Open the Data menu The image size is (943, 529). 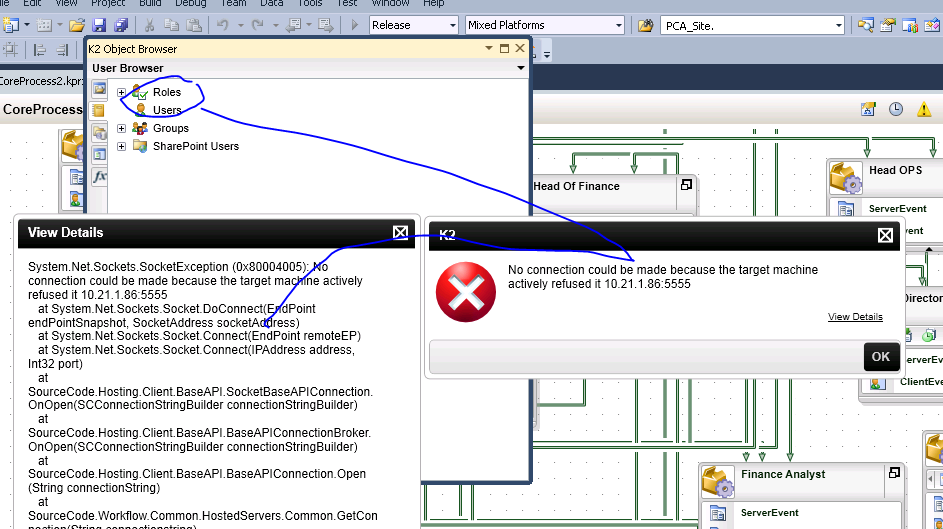pyautogui.click(x=271, y=3)
